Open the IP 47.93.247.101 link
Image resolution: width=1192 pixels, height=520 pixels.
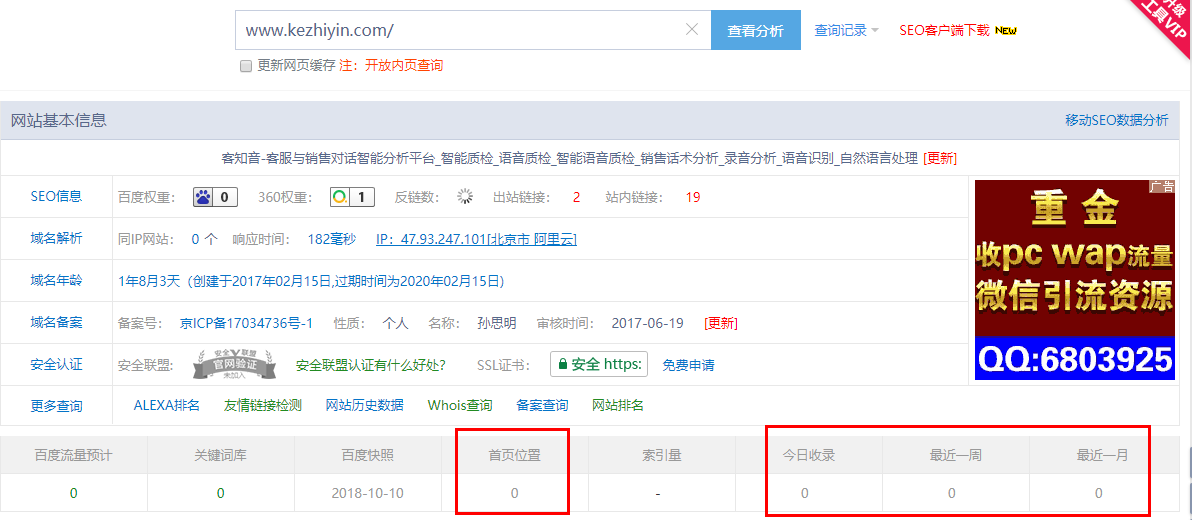click(476, 239)
